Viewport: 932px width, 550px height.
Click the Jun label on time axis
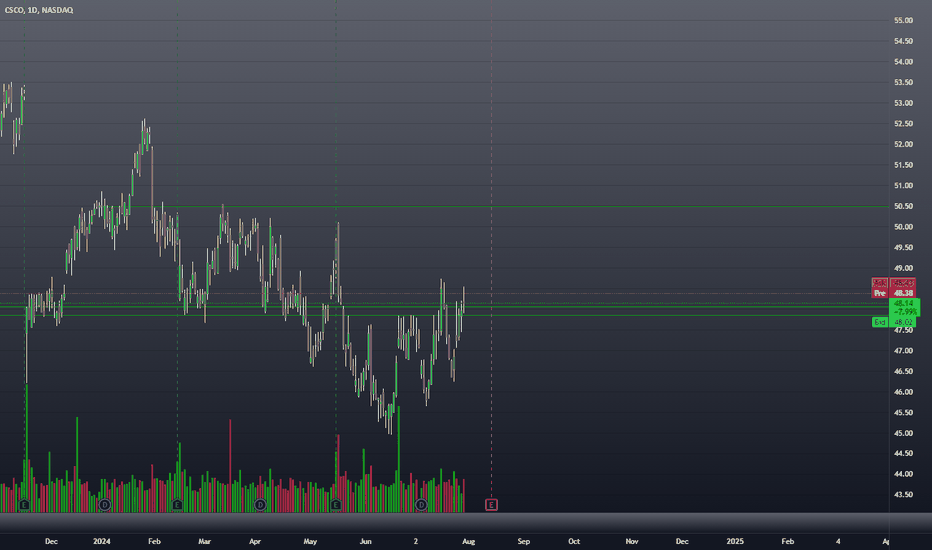tap(366, 541)
